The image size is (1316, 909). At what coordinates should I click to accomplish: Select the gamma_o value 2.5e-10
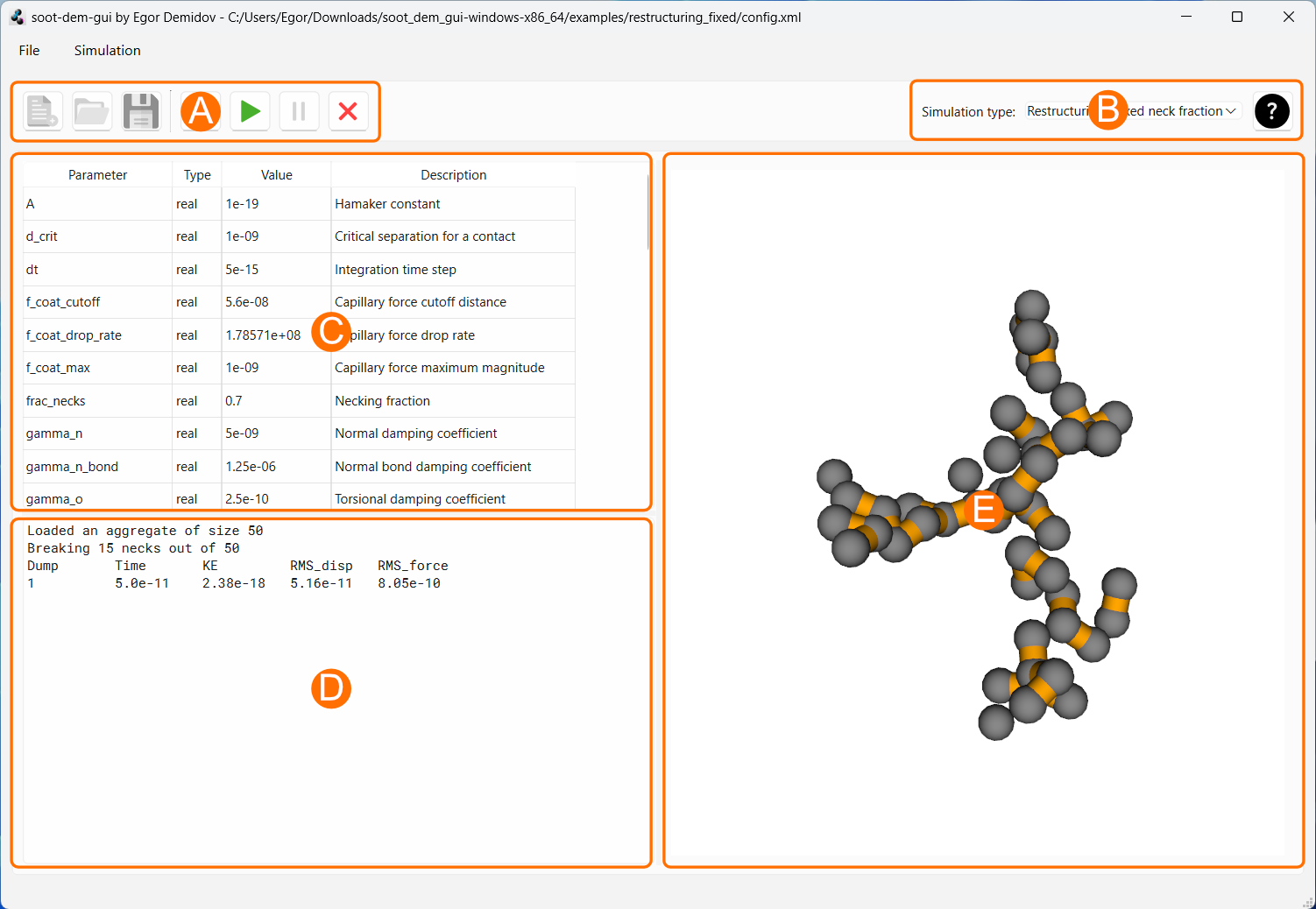(277, 497)
